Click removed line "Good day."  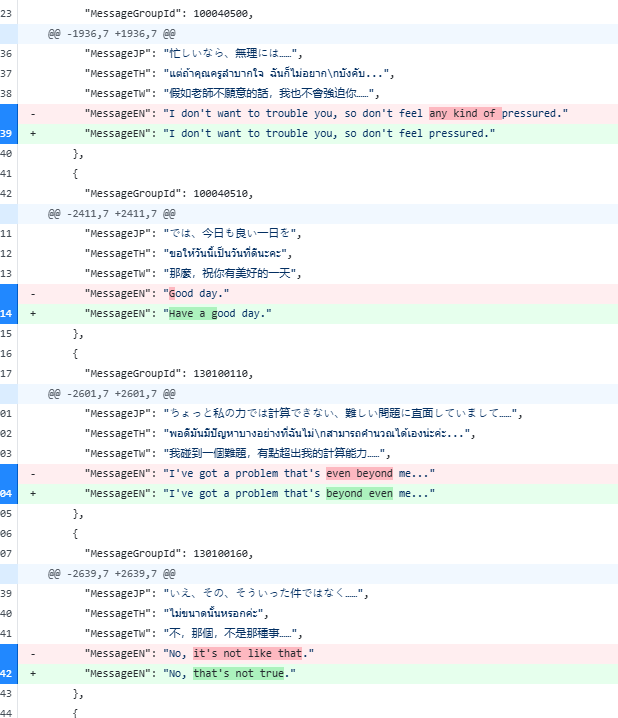click(318, 294)
